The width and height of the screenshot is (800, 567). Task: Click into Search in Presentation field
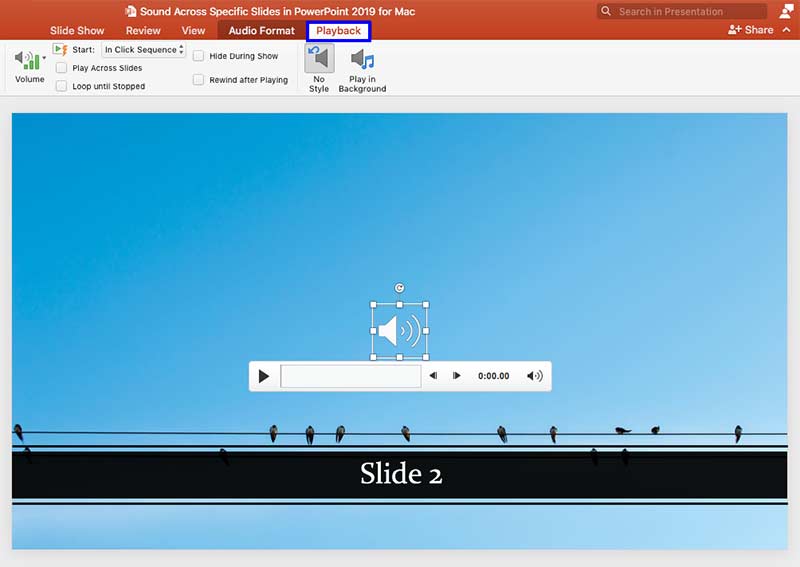pos(682,11)
